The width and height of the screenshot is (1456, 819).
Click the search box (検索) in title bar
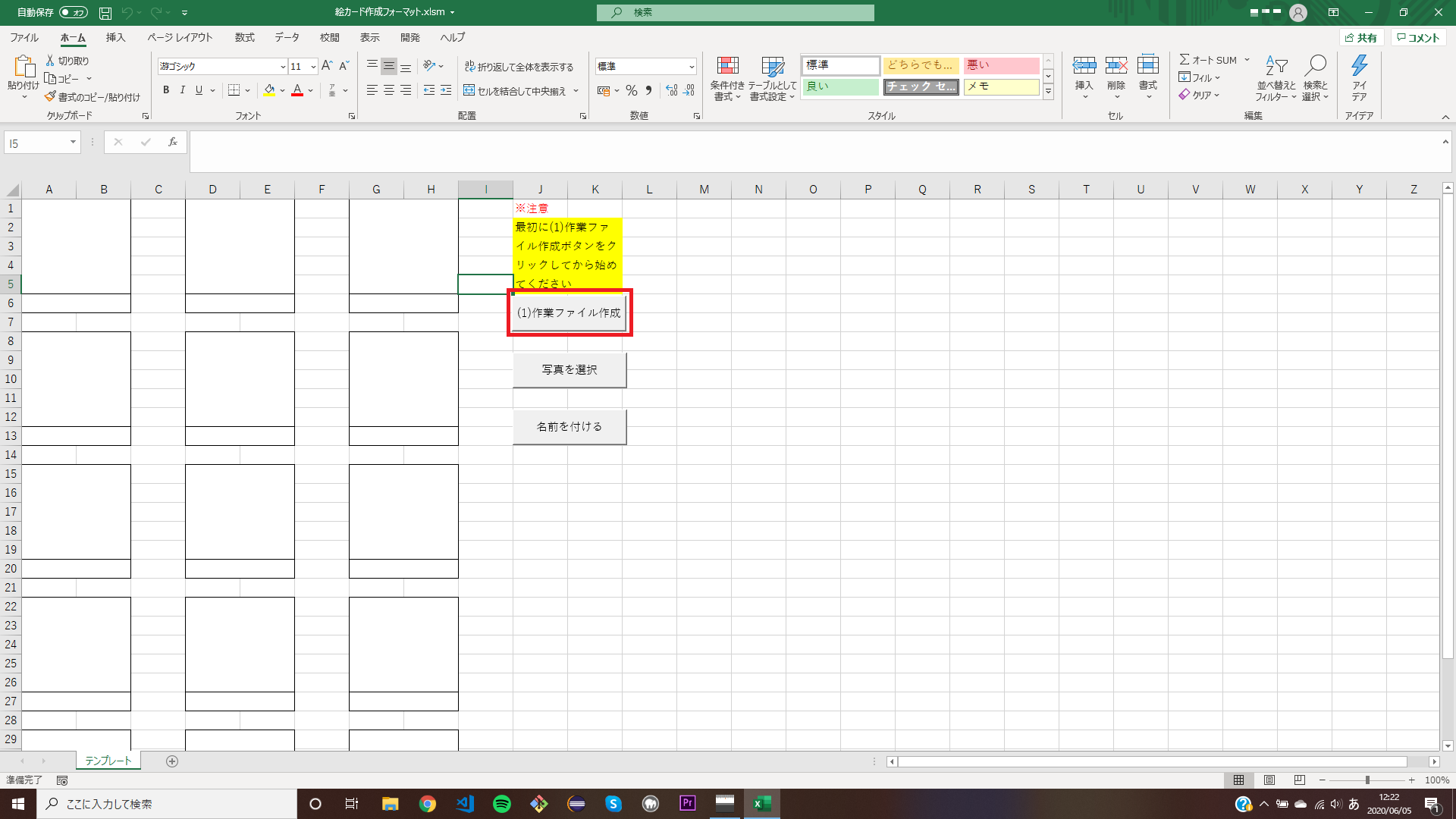coord(735,12)
